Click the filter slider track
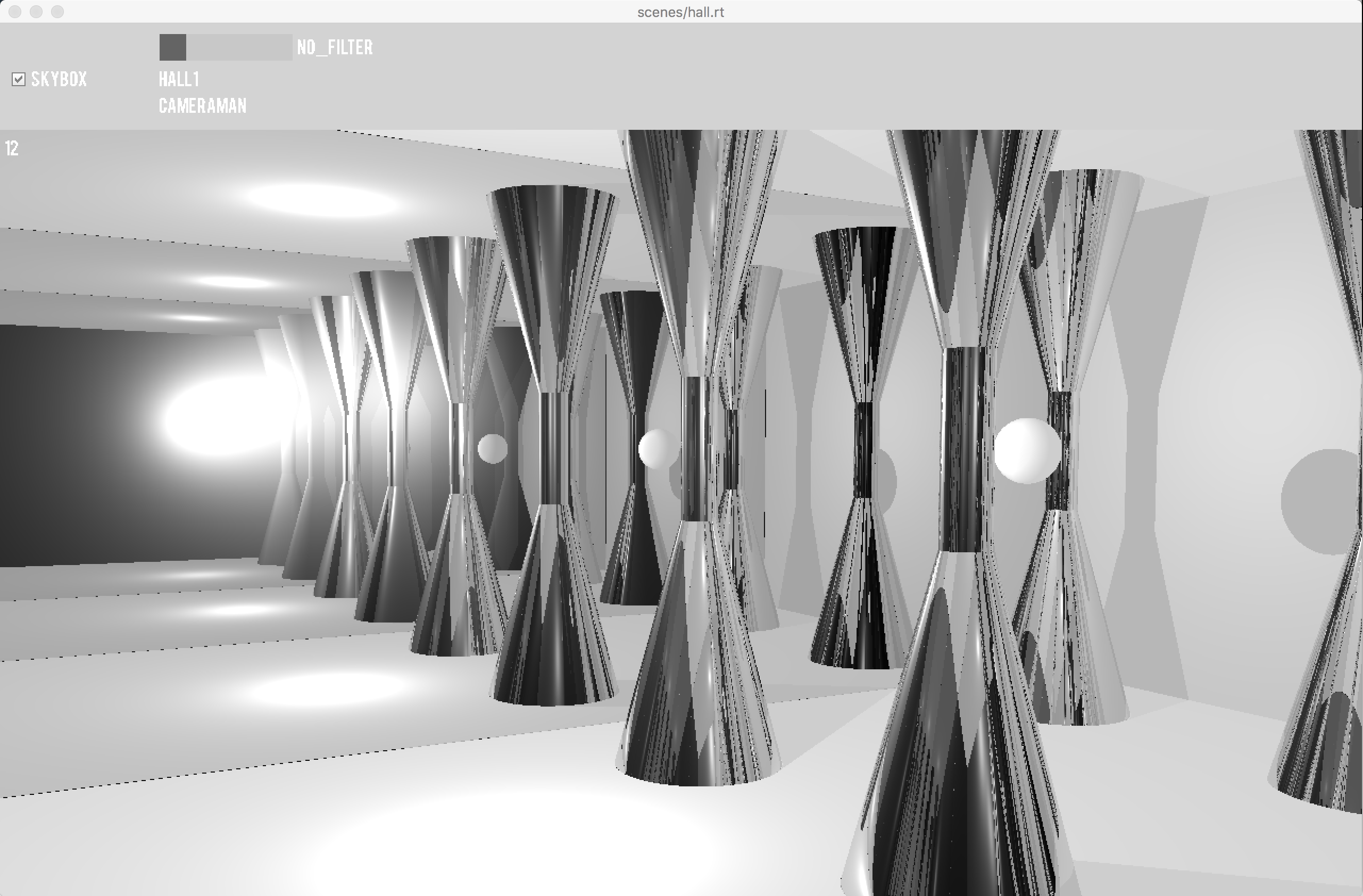The height and width of the screenshot is (896, 1363). 226,47
